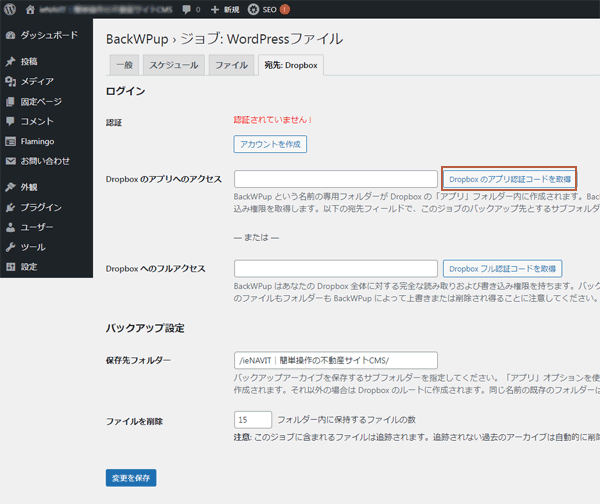
Task: Click the 外観 paintbrush icon
Action: coord(11,187)
